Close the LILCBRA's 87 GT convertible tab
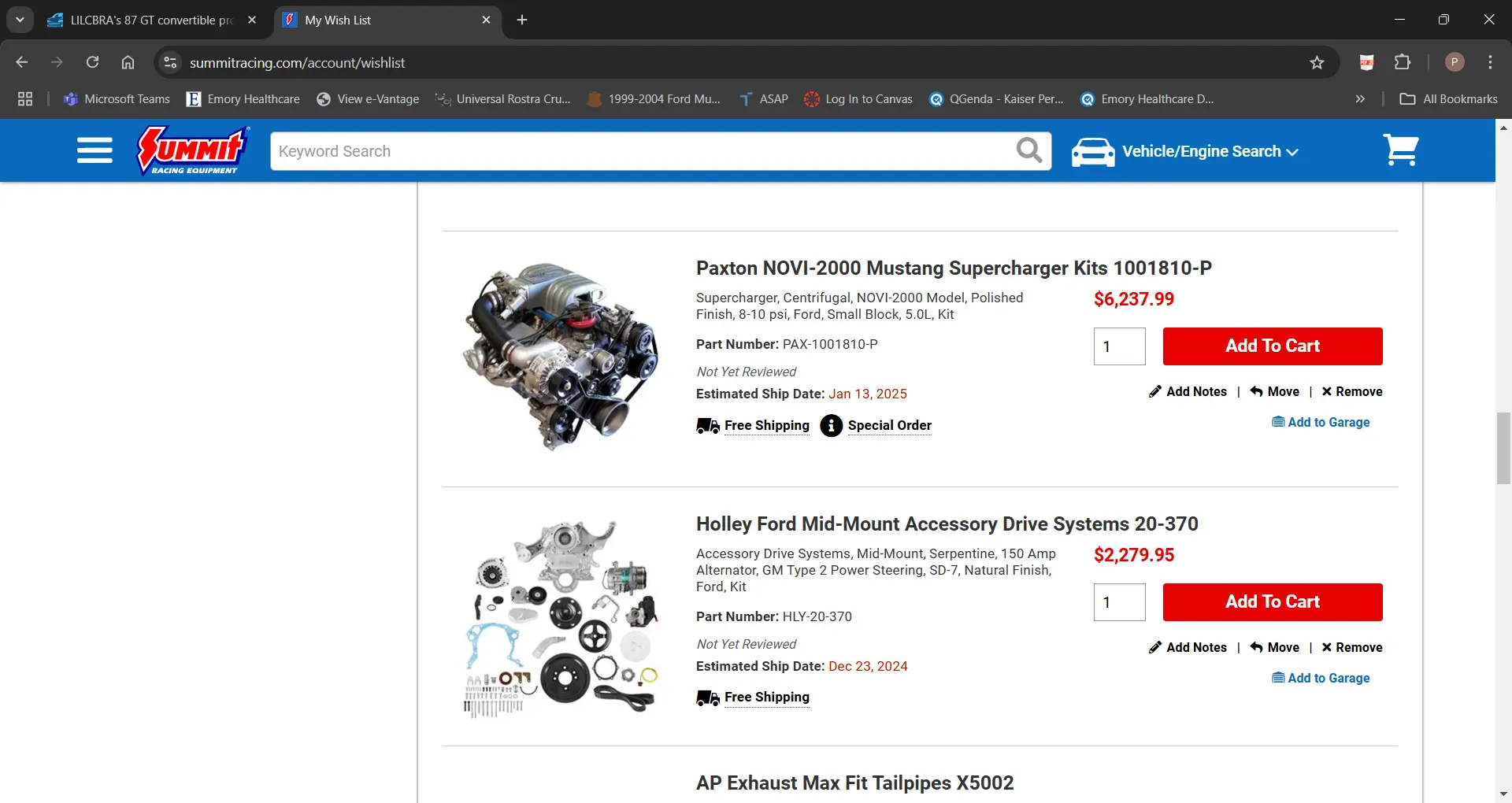The width and height of the screenshot is (1512, 803). point(252,20)
